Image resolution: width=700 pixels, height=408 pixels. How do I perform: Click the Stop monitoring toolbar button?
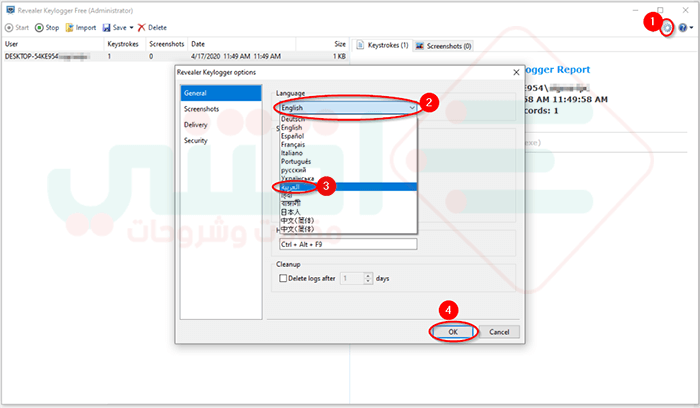[47, 28]
